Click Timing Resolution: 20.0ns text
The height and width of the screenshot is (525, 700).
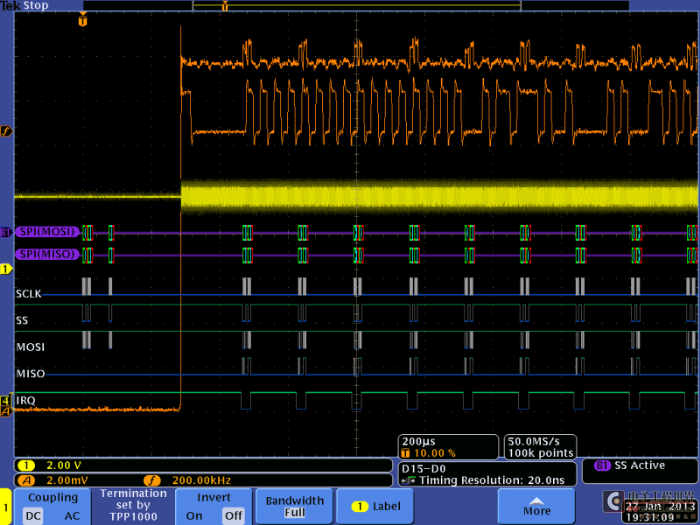pos(492,480)
